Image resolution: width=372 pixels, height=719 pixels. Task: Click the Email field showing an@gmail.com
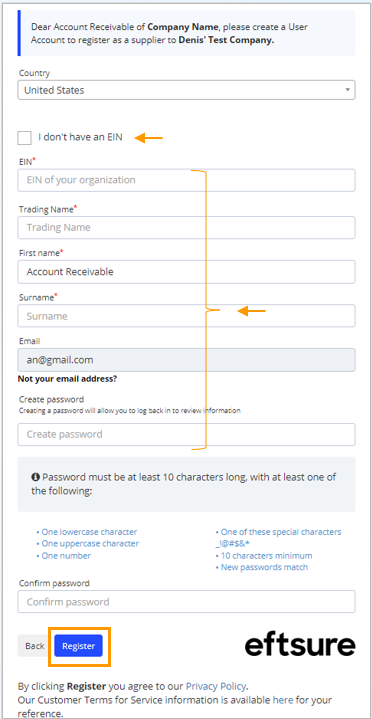(186, 360)
